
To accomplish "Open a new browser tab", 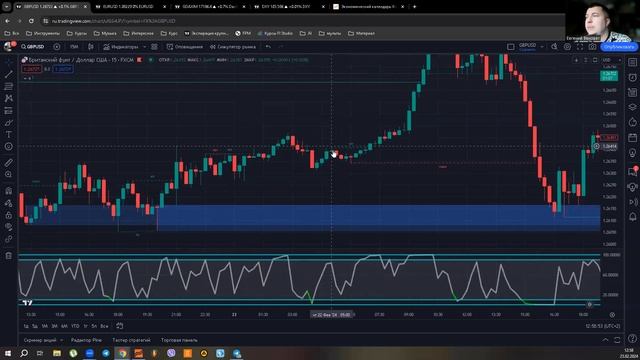I will point(414,7).
